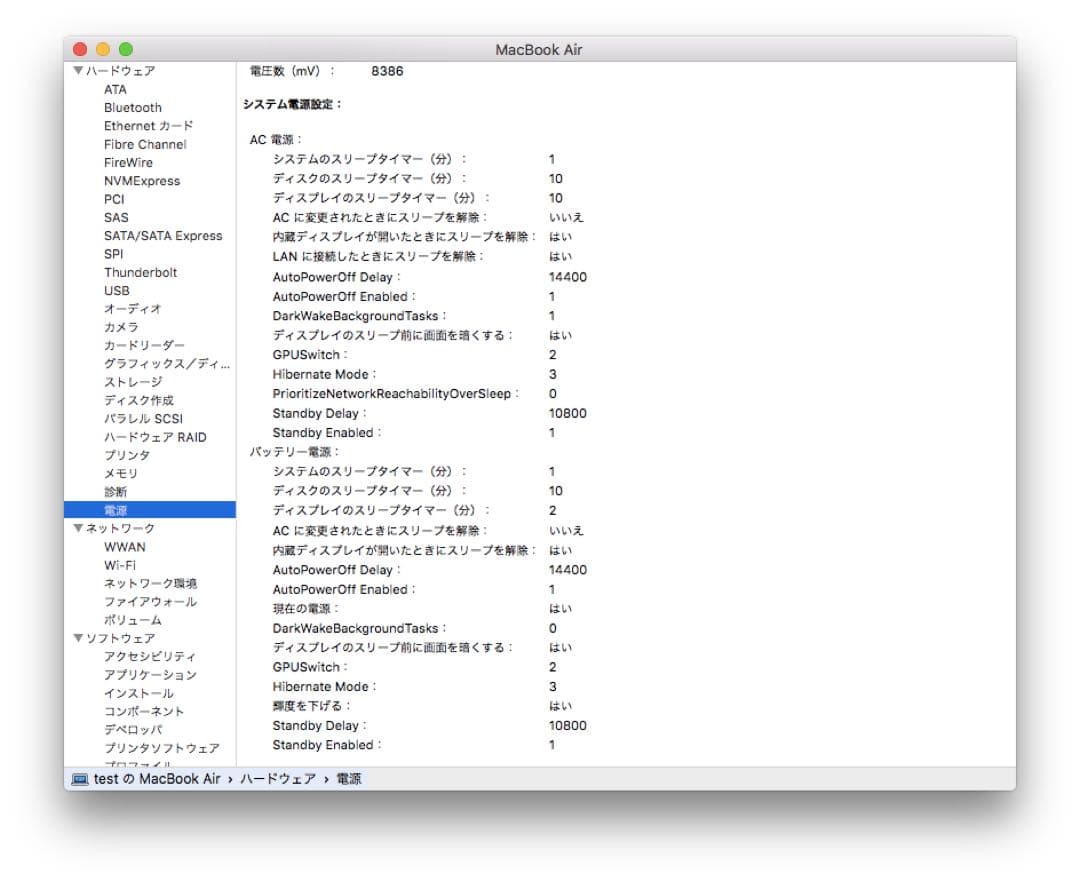View the SATA/SATA Express report
This screenshot has height=883, width=1080.
click(x=163, y=235)
